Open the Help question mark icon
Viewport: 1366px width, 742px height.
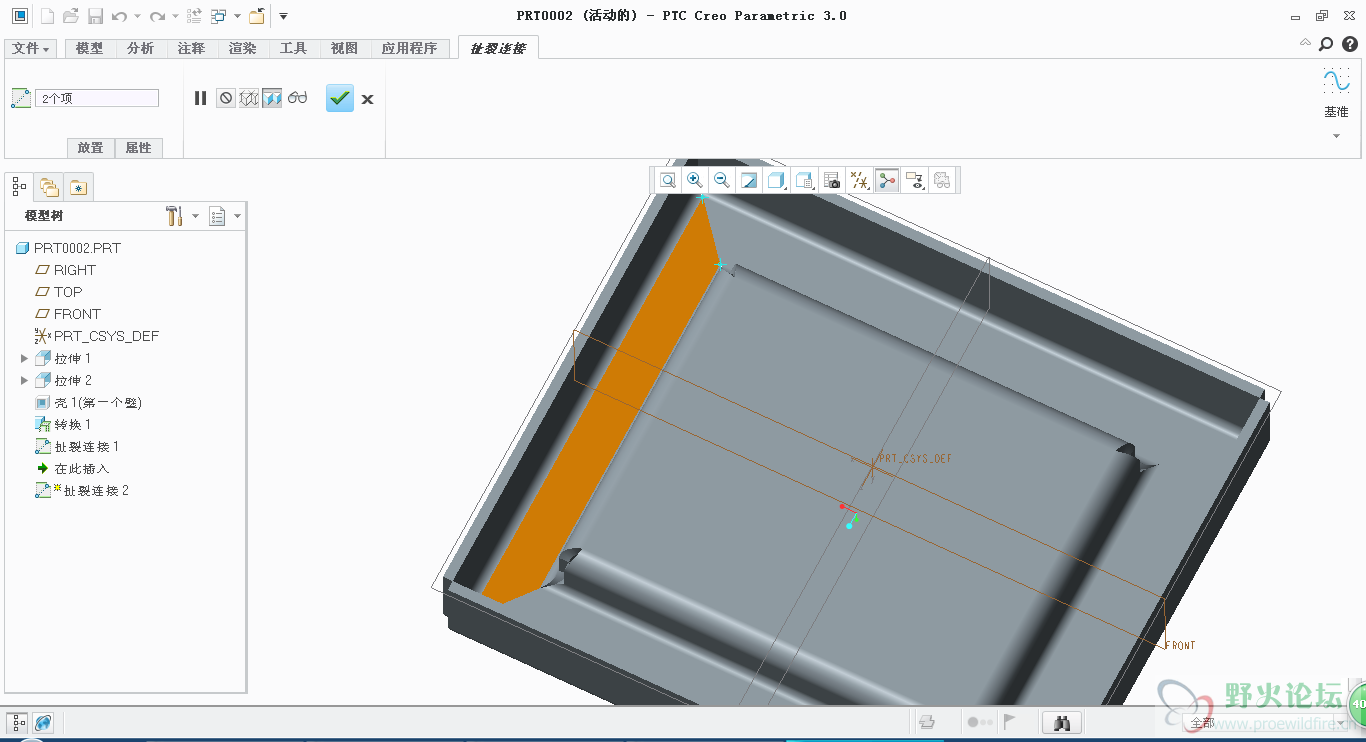coord(1349,44)
